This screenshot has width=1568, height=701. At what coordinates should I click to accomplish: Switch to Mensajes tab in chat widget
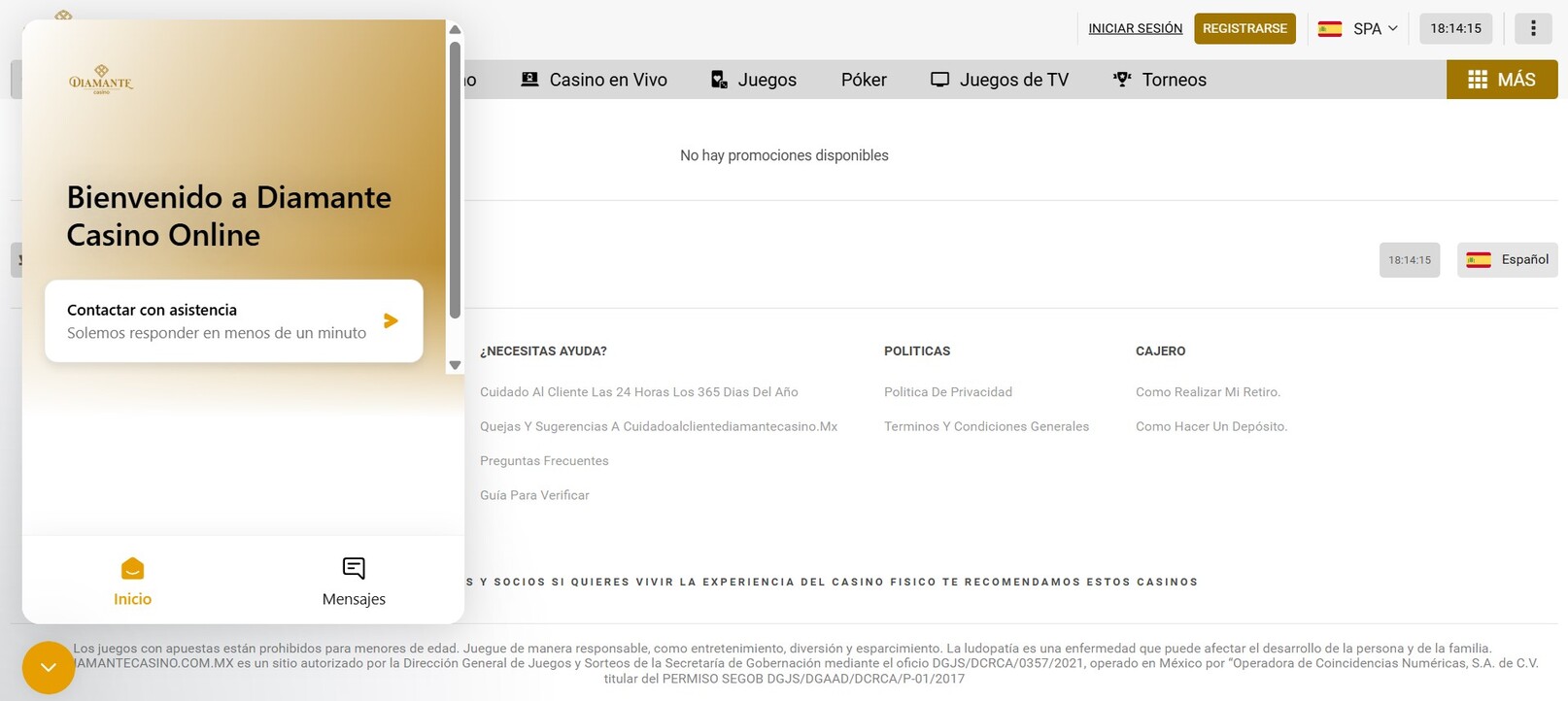[354, 581]
